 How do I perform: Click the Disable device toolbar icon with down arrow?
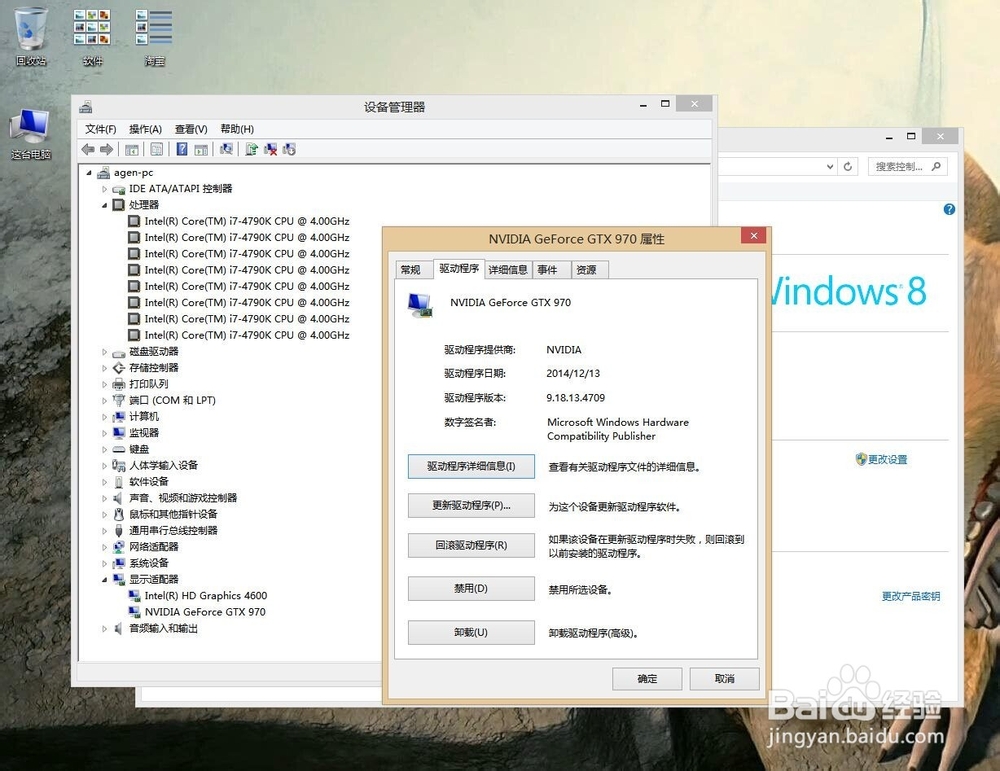[290, 149]
